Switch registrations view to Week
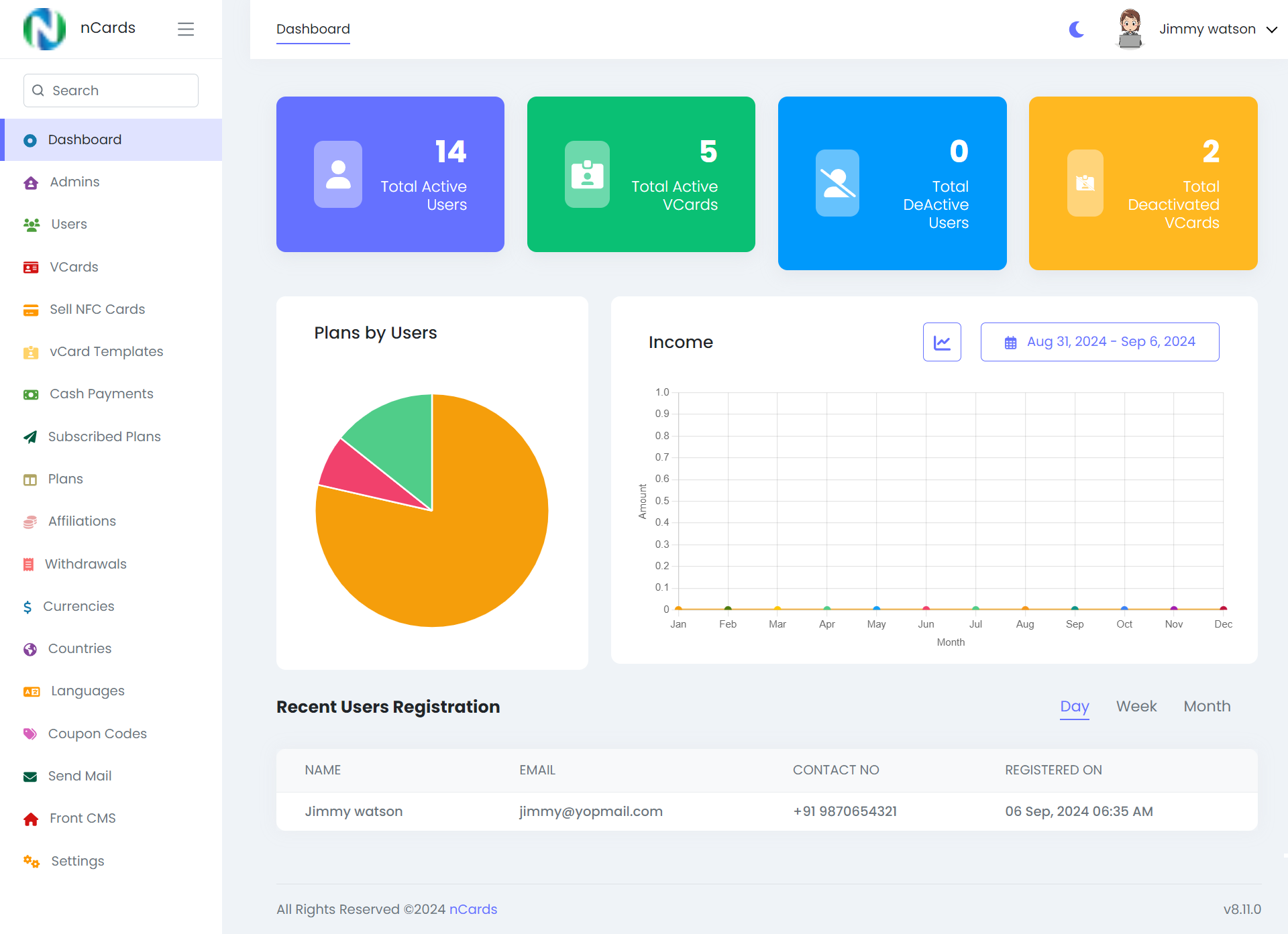This screenshot has width=1288, height=934. 1136,706
